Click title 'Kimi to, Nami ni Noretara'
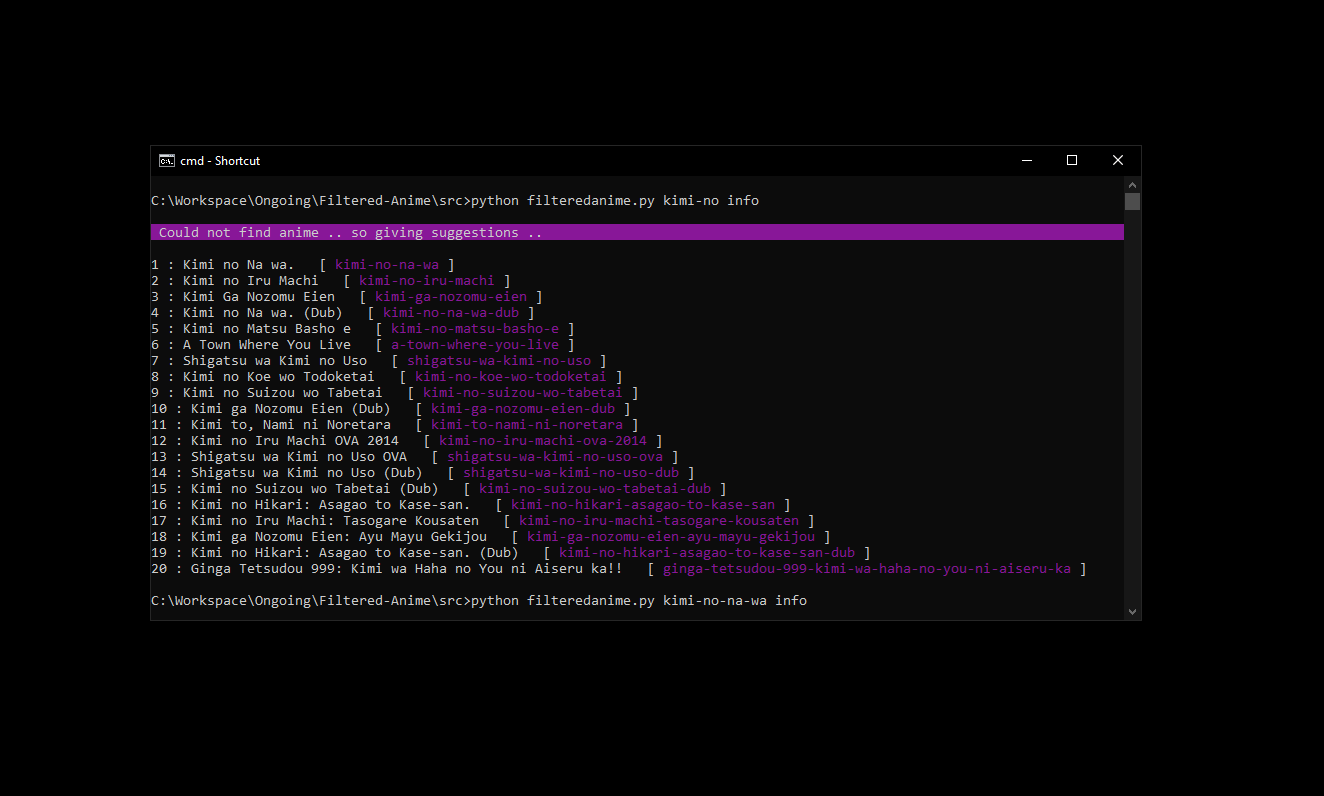Image resolution: width=1324 pixels, height=796 pixels. [290, 425]
